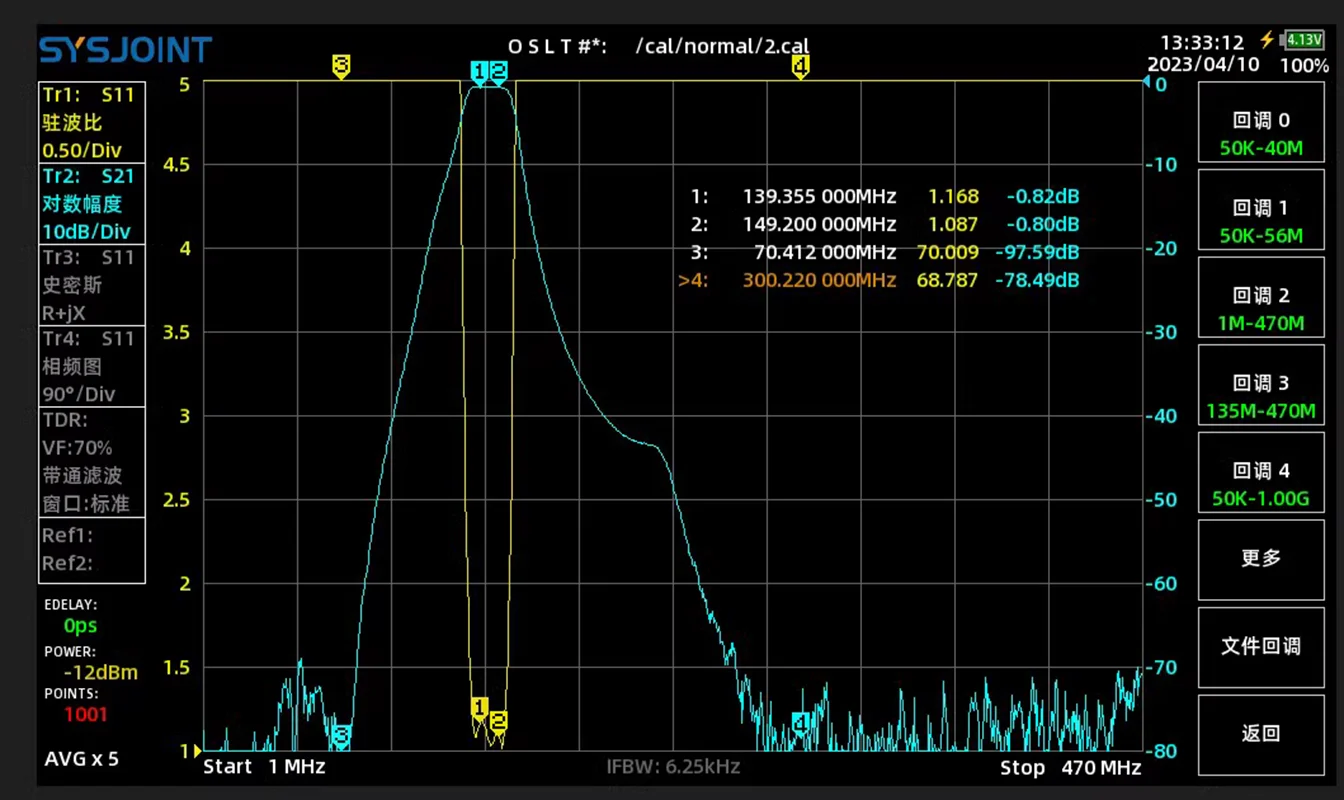
Task: Click the SYSJOINT logo
Action: coord(125,49)
